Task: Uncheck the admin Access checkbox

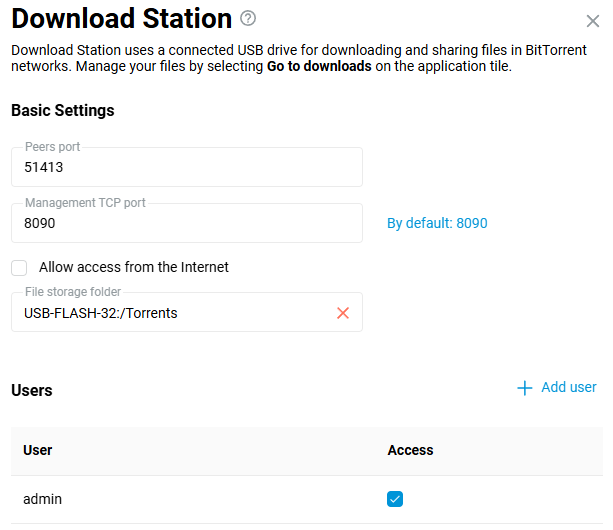Action: 395,499
